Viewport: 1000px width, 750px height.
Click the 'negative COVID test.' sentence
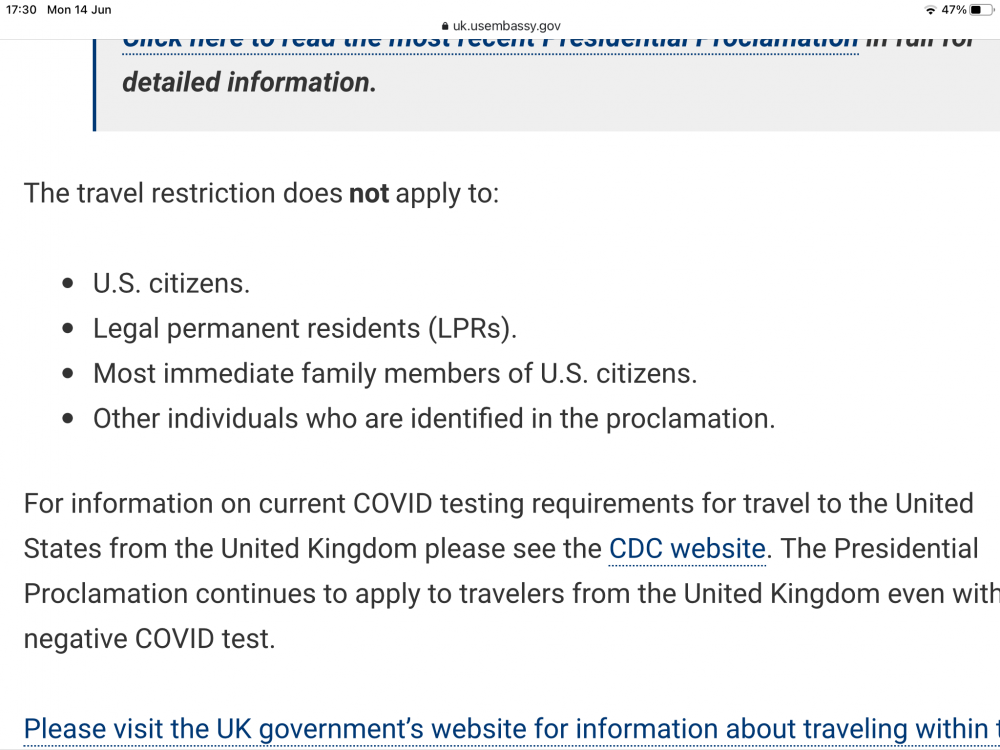point(149,639)
